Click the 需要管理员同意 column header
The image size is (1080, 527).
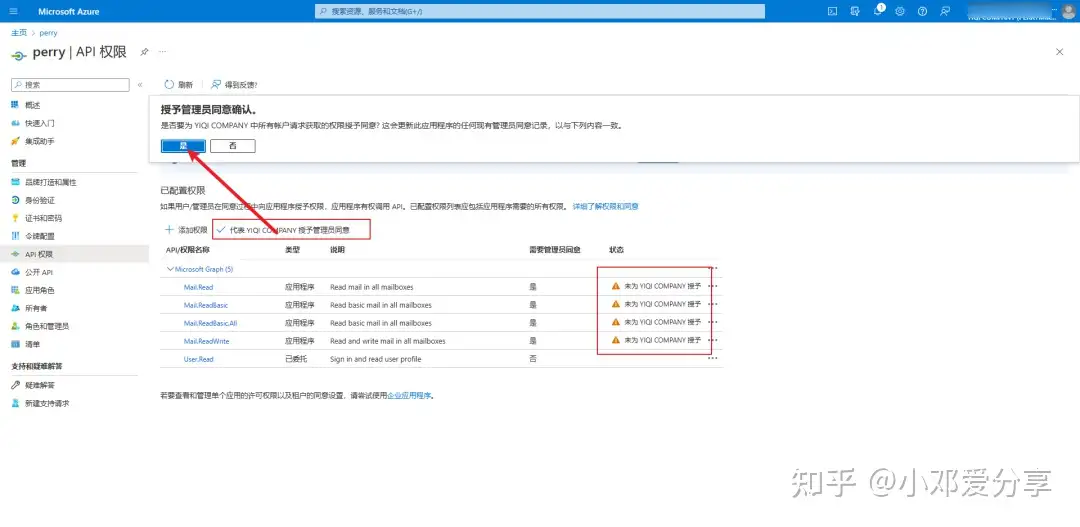pos(554,250)
